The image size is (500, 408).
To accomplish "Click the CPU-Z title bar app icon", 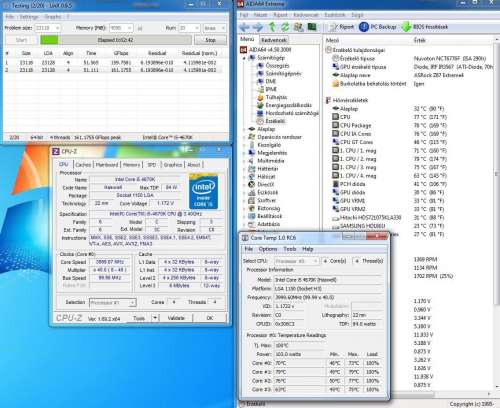I will click(56, 152).
